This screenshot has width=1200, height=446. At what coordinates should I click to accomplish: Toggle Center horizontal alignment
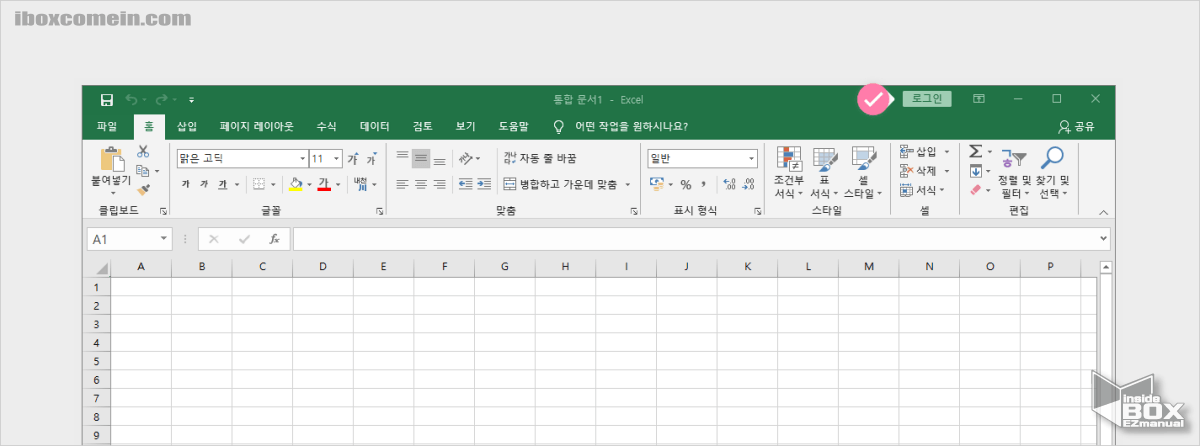[421, 184]
